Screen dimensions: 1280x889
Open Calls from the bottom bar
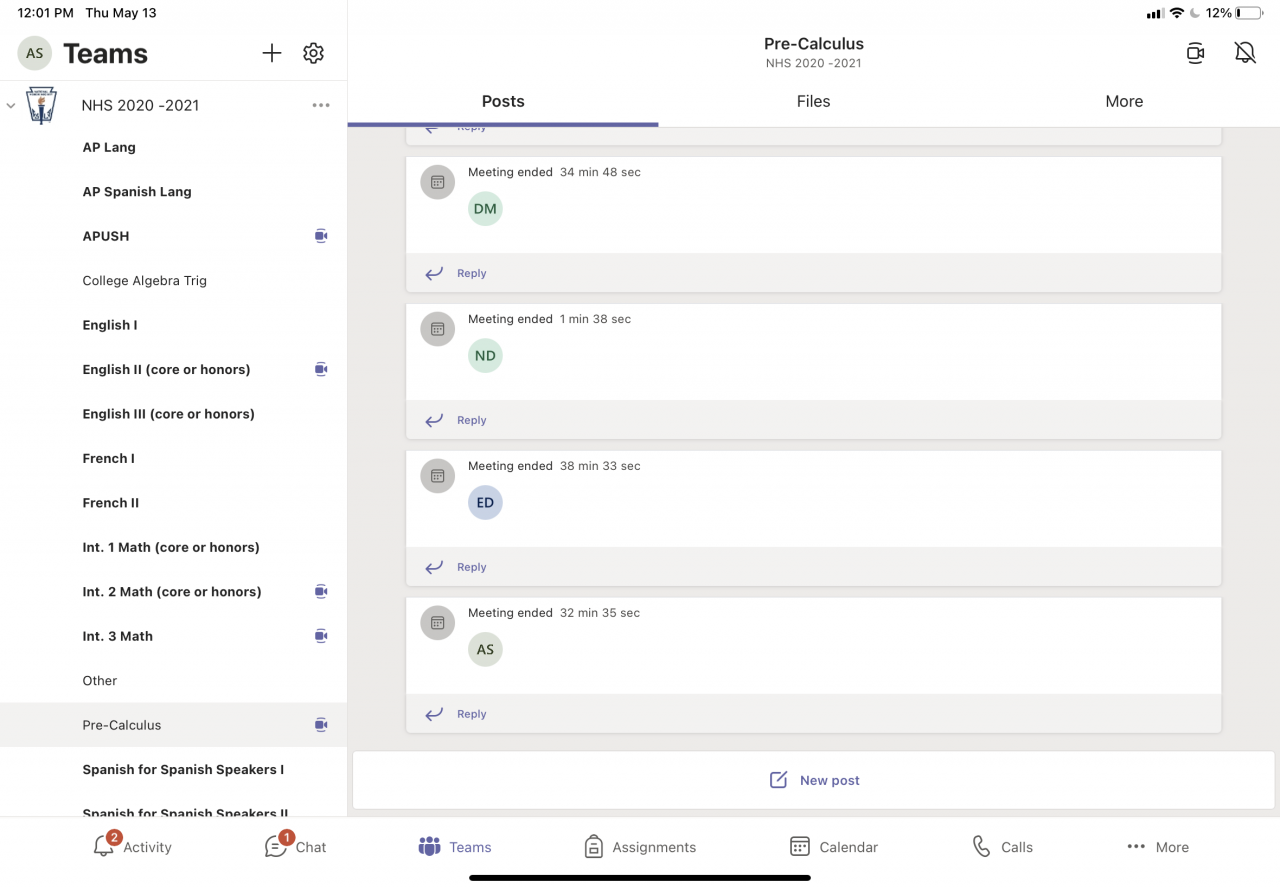coord(1003,847)
